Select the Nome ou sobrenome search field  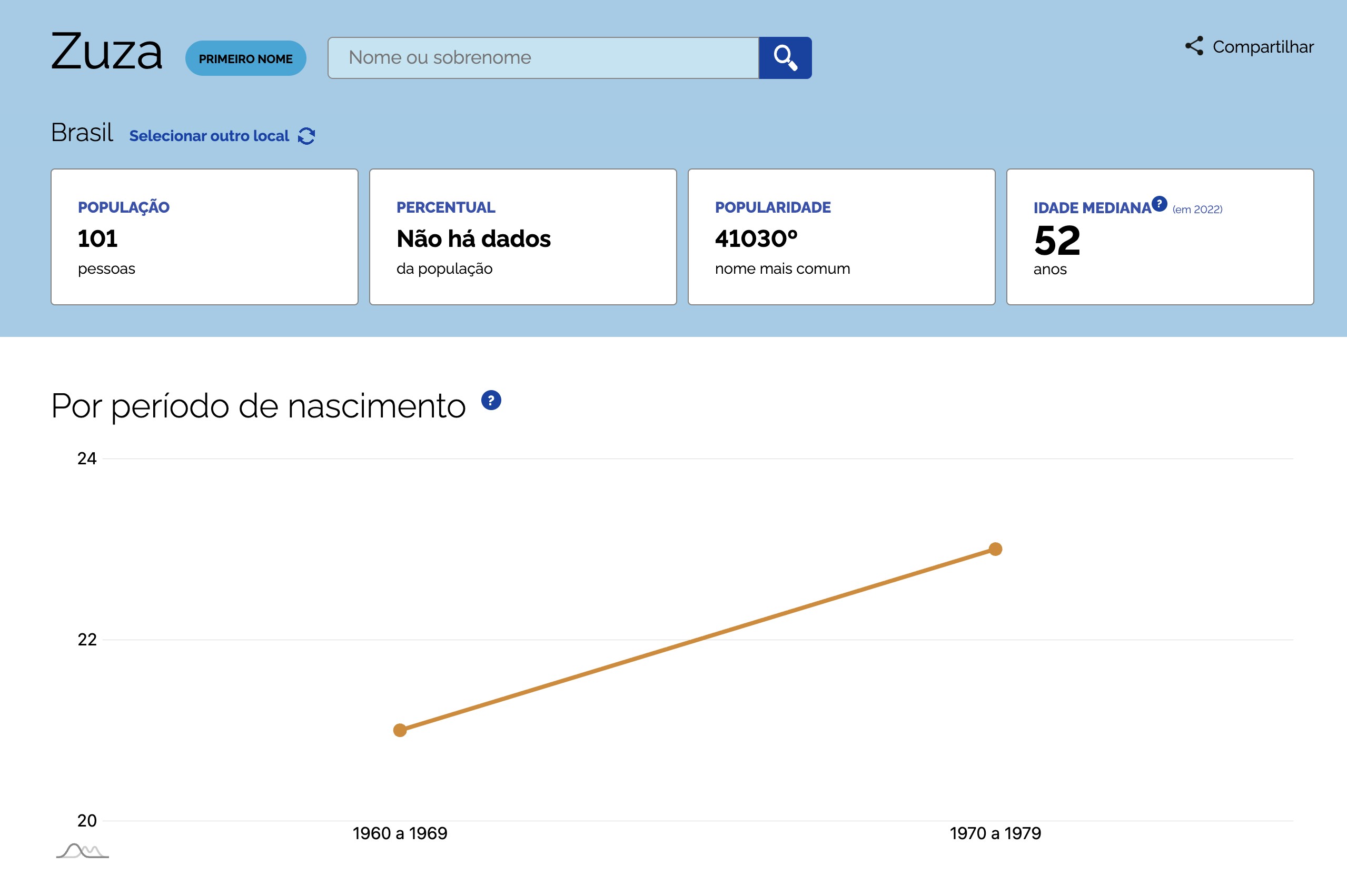click(x=543, y=57)
